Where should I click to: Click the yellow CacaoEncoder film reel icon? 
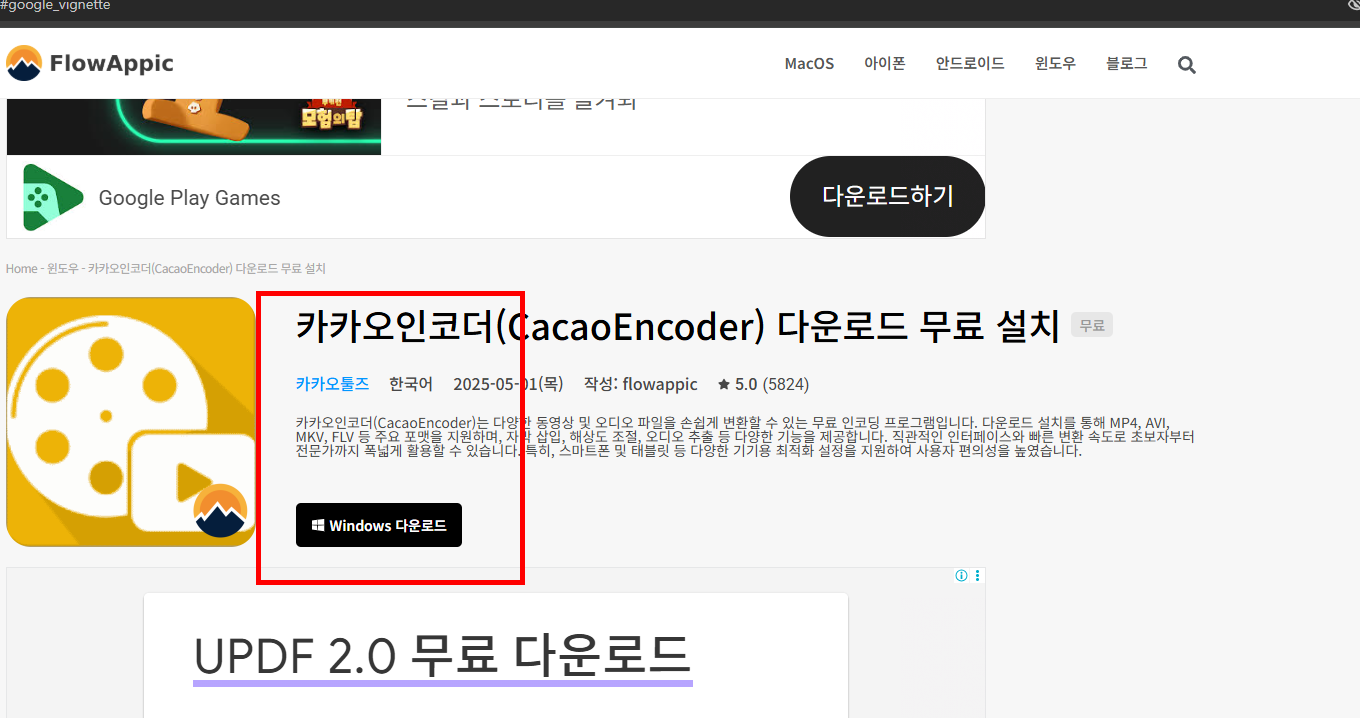tap(130, 420)
